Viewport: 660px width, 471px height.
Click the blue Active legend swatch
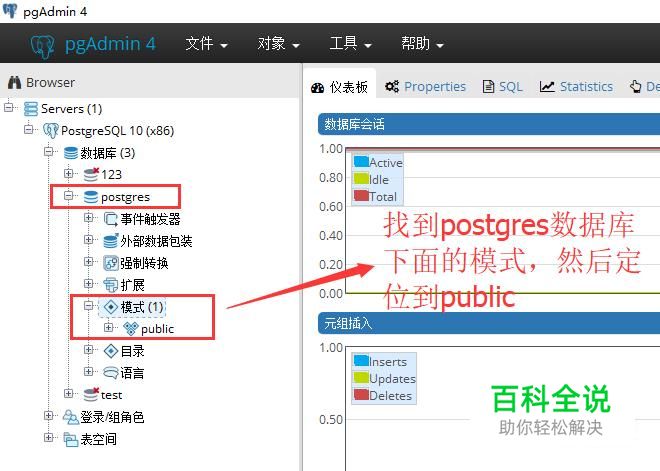pos(361,162)
